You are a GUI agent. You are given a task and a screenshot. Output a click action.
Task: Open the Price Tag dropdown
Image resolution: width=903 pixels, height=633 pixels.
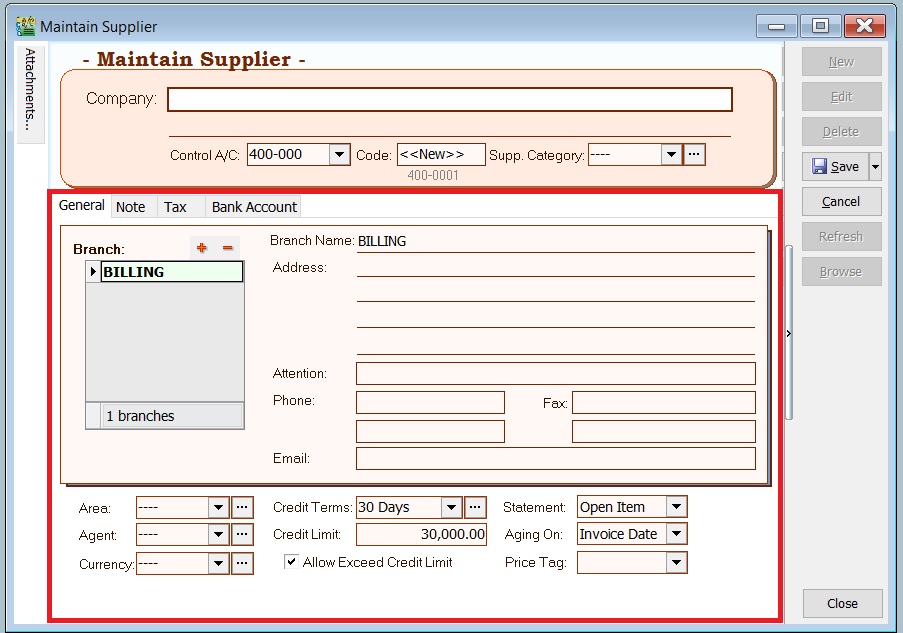click(677, 563)
